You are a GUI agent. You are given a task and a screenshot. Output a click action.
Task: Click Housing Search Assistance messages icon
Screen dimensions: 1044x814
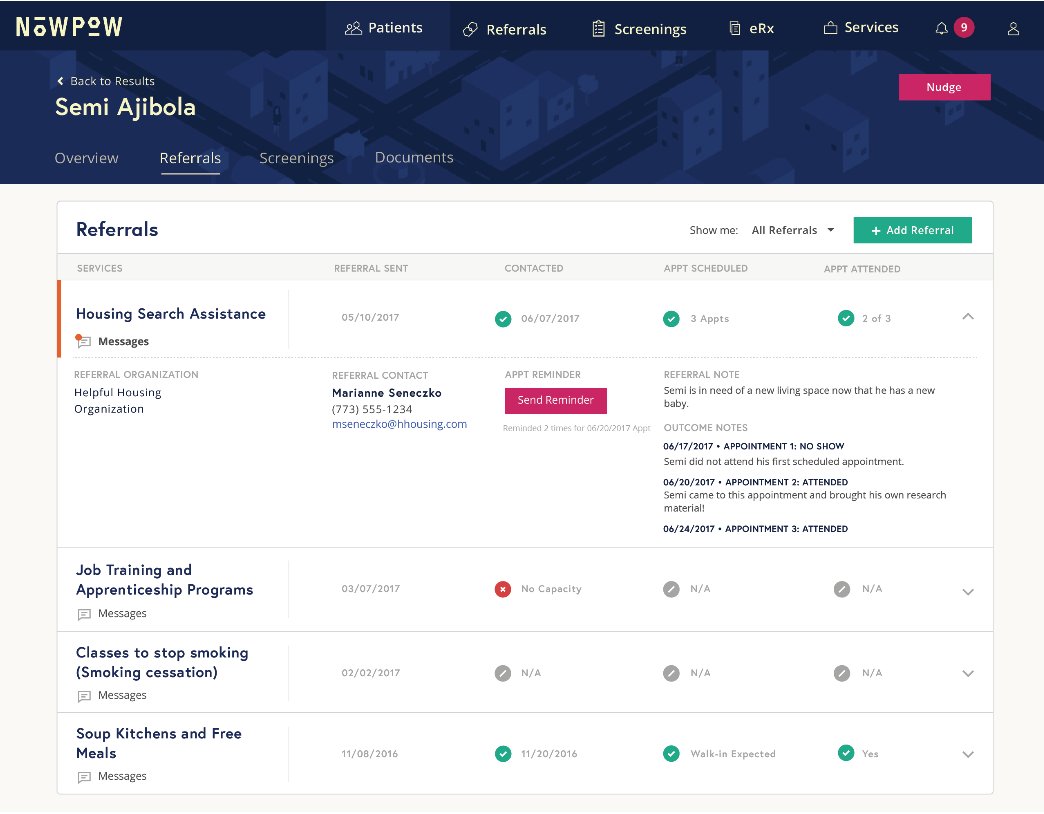(83, 341)
